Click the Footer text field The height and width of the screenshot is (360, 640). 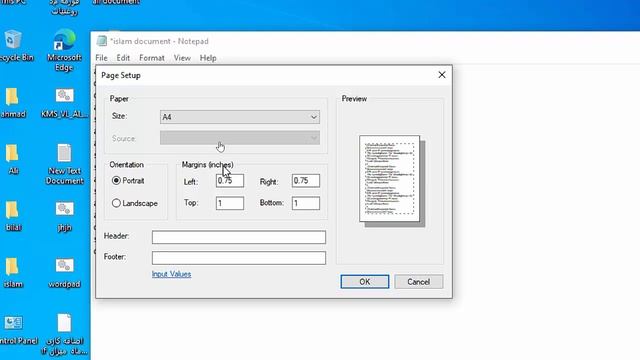(239, 258)
